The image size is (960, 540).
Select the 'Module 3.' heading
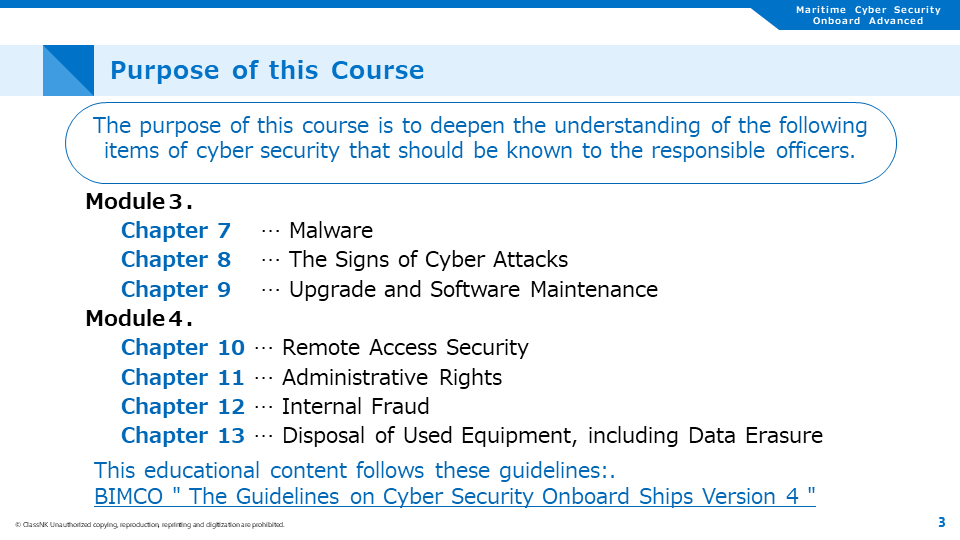pyautogui.click(x=139, y=201)
